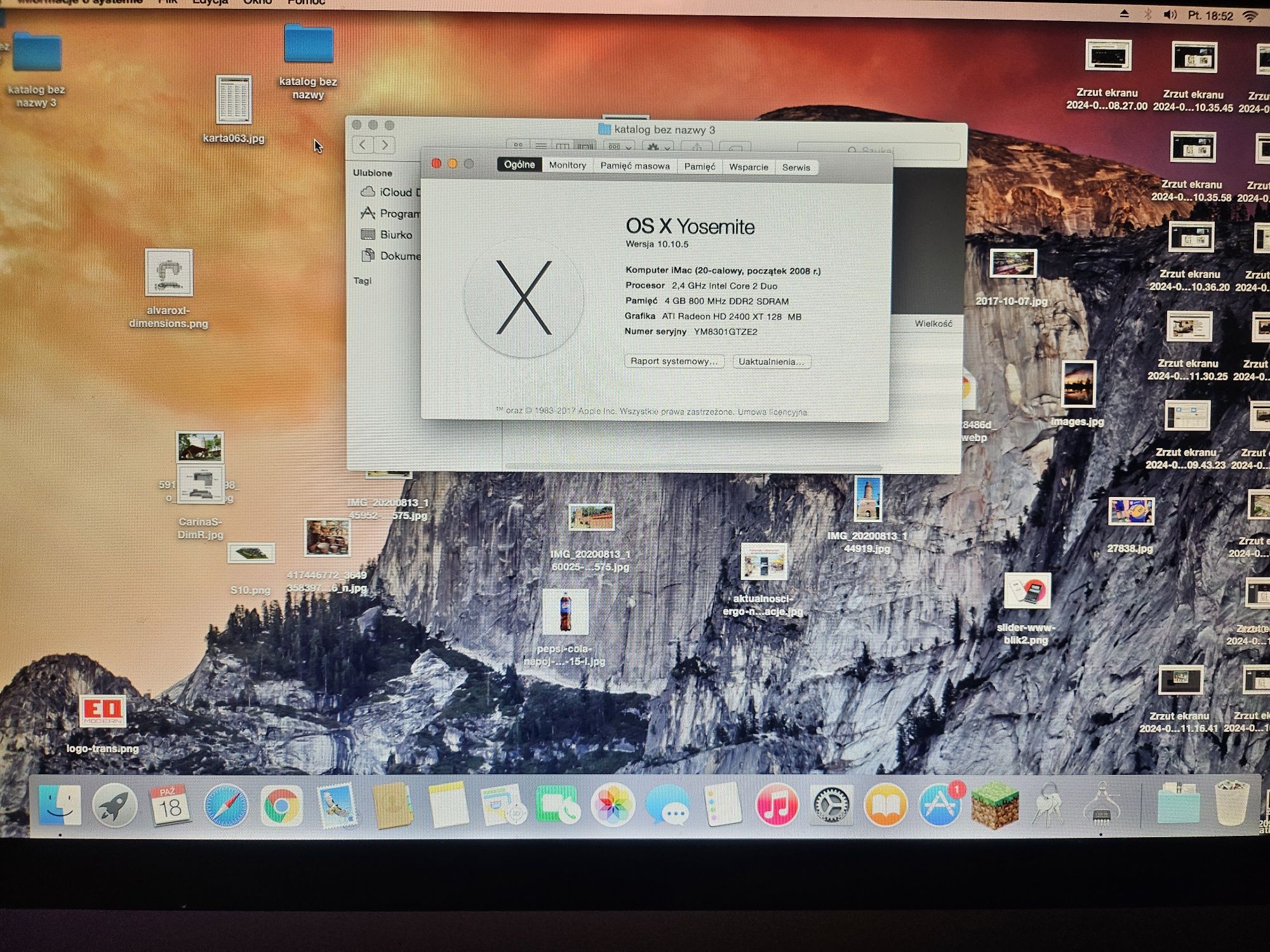
Task: Click the clock Pt. 18:52
Action: point(1210,16)
